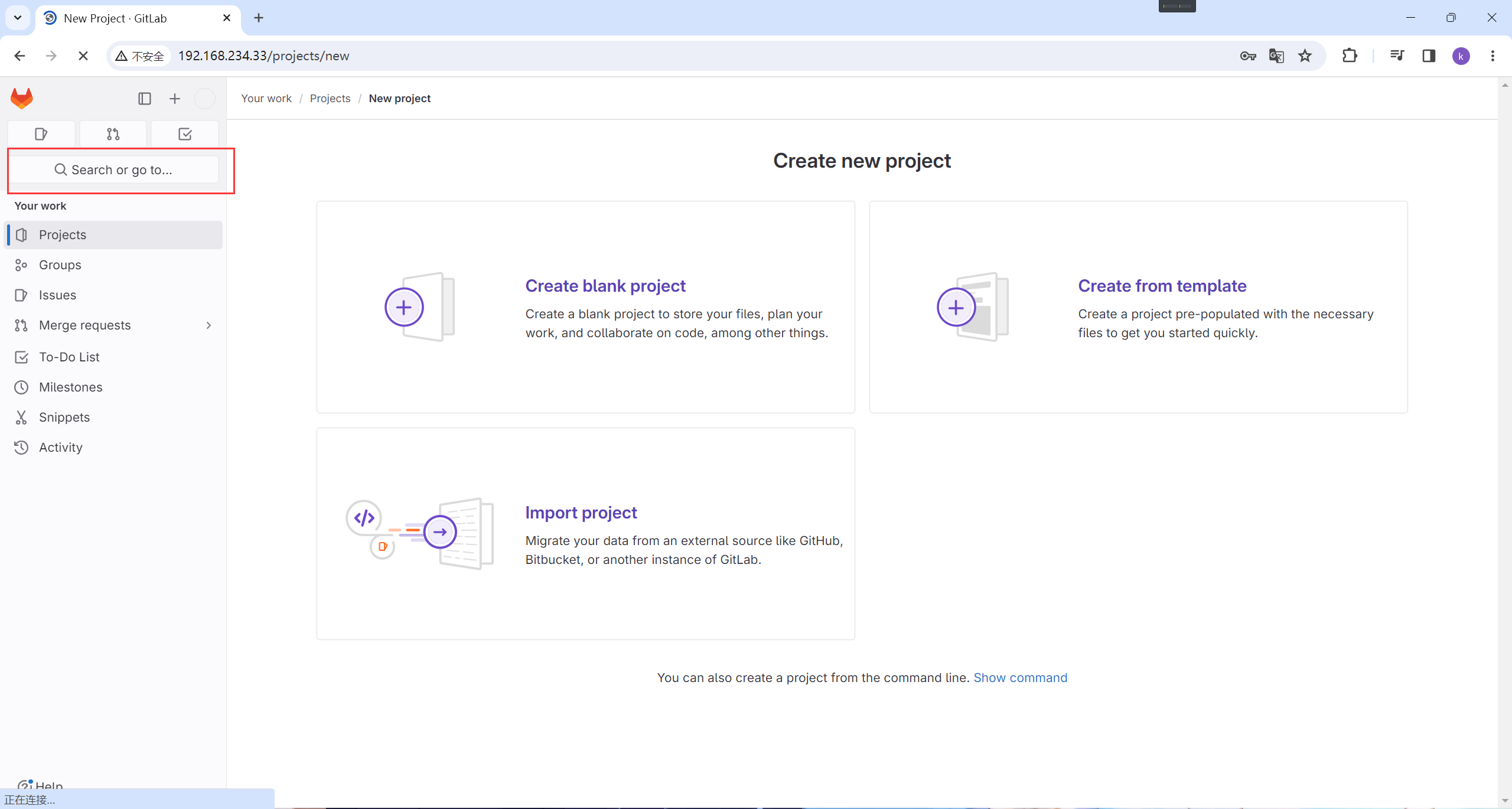Open assigned issues shortcut icon
This screenshot has height=809, width=1512.
[x=41, y=134]
